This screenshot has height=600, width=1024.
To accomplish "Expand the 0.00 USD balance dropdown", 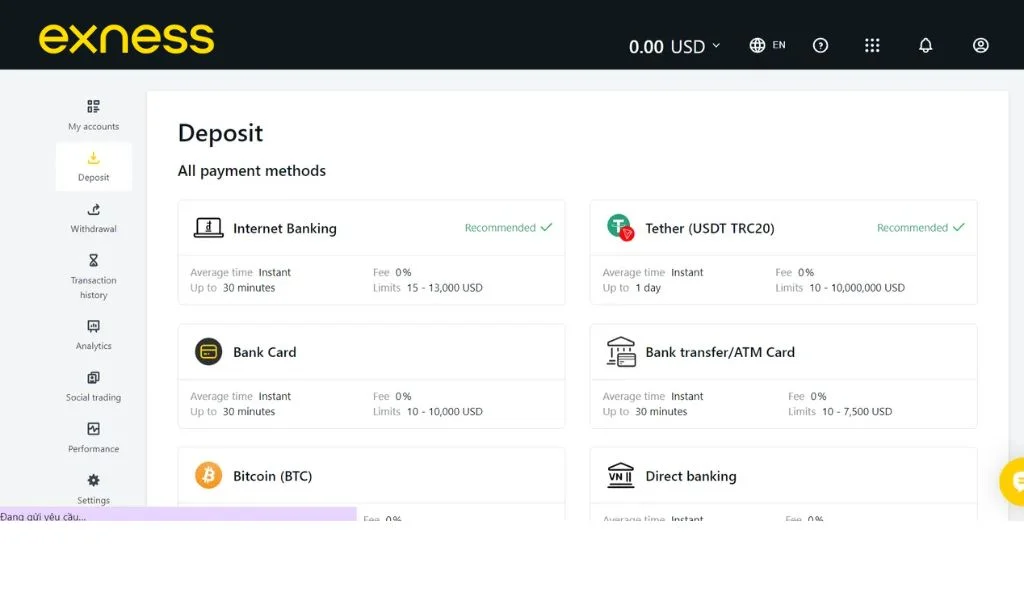I will (x=674, y=45).
